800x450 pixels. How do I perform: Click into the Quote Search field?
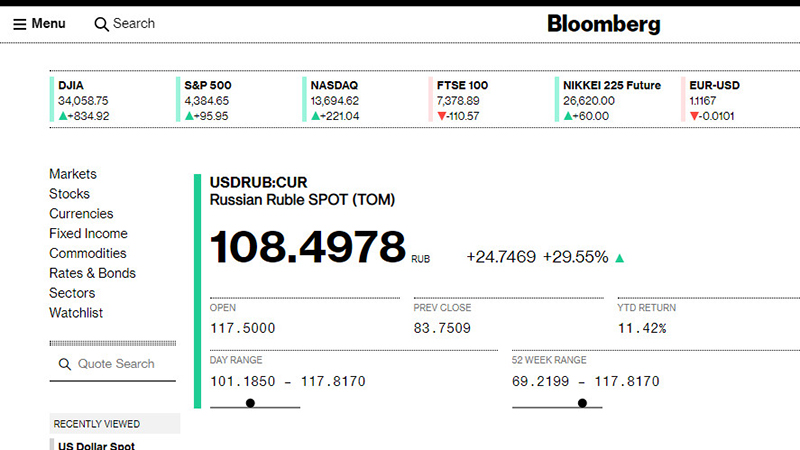(x=116, y=365)
